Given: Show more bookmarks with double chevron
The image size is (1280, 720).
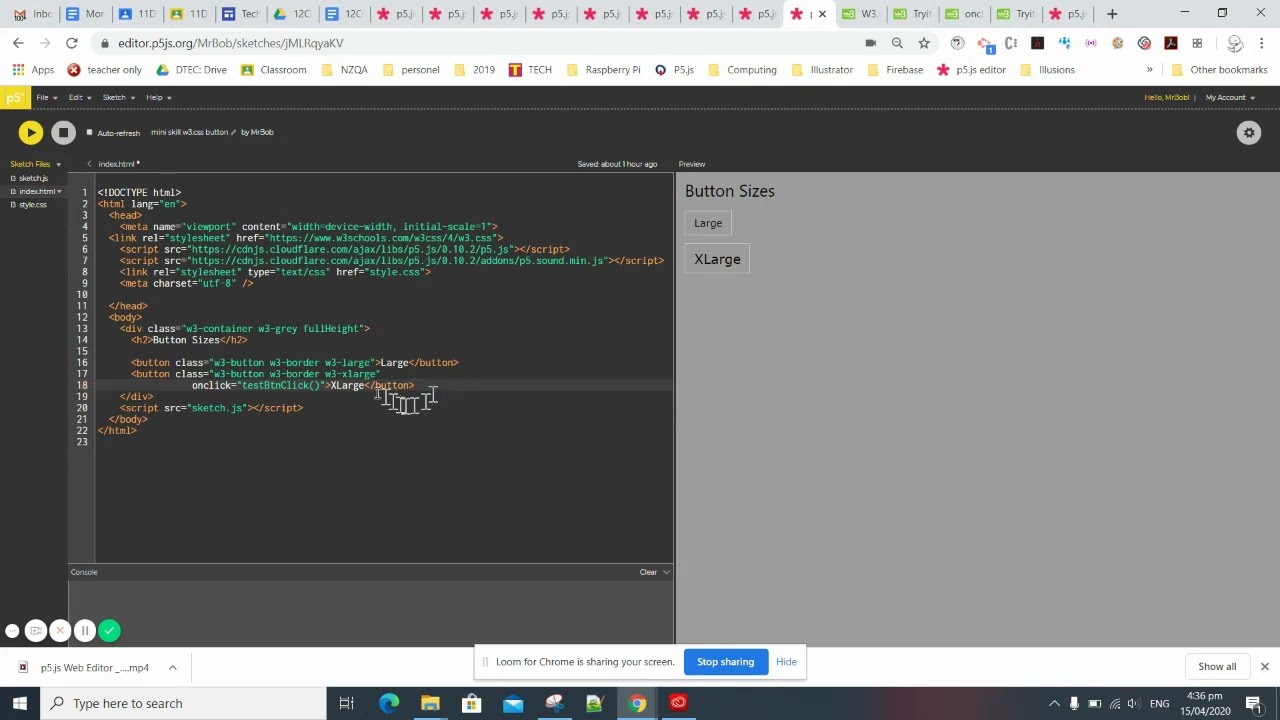Looking at the screenshot, I should (x=1149, y=70).
